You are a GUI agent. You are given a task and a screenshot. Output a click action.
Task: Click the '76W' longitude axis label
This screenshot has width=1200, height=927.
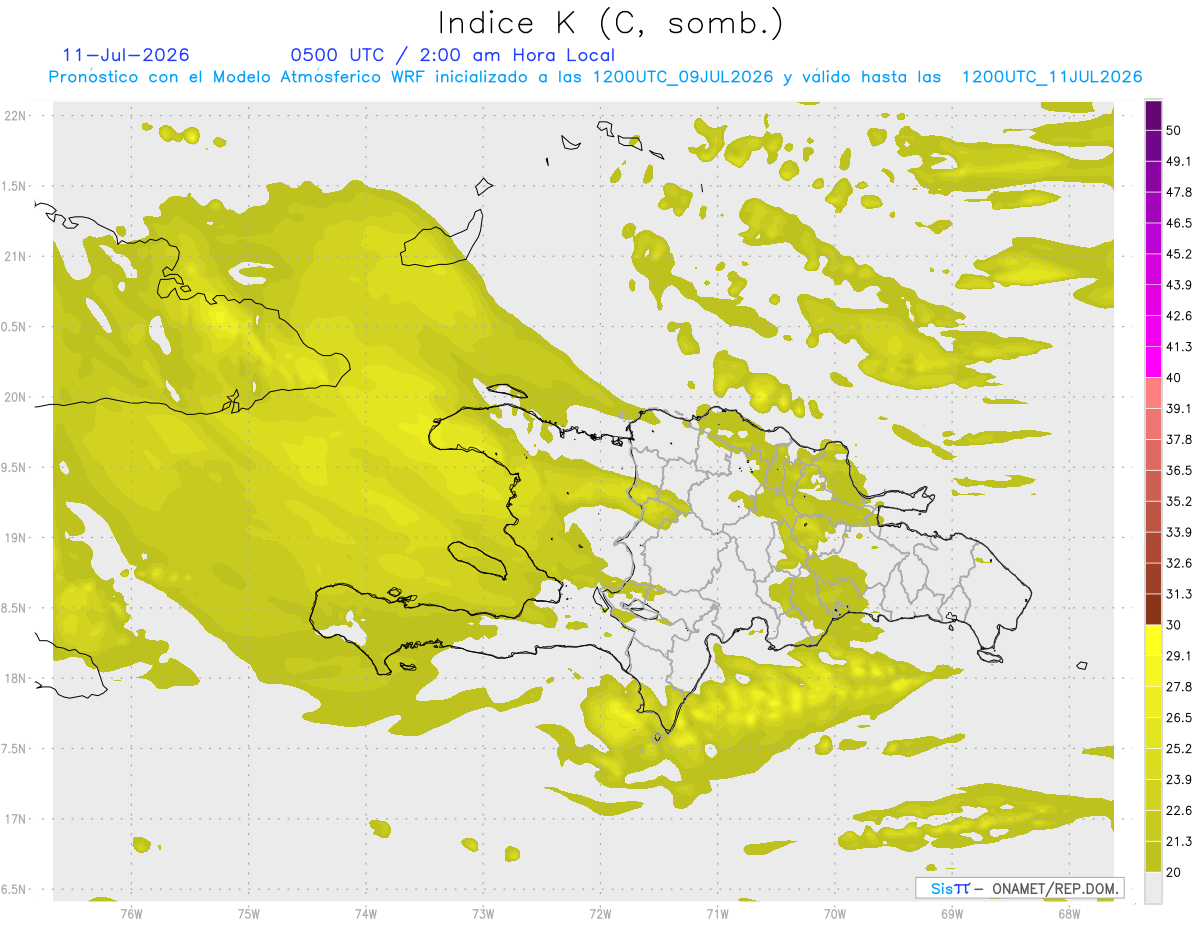point(131,913)
